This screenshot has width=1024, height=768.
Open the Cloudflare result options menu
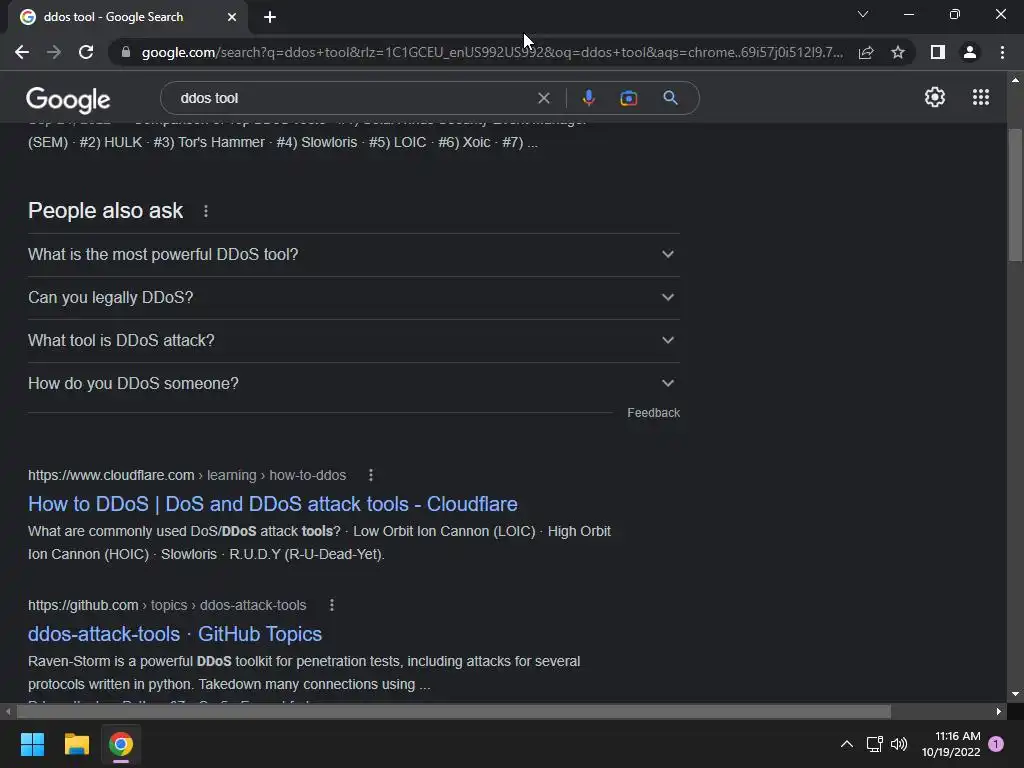pyautogui.click(x=371, y=475)
